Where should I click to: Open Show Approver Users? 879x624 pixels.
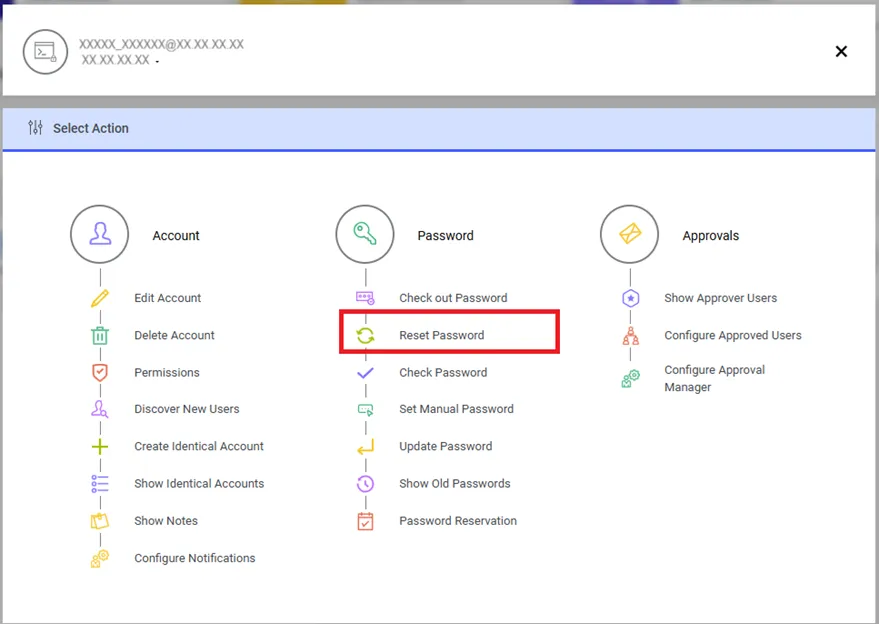tap(720, 298)
